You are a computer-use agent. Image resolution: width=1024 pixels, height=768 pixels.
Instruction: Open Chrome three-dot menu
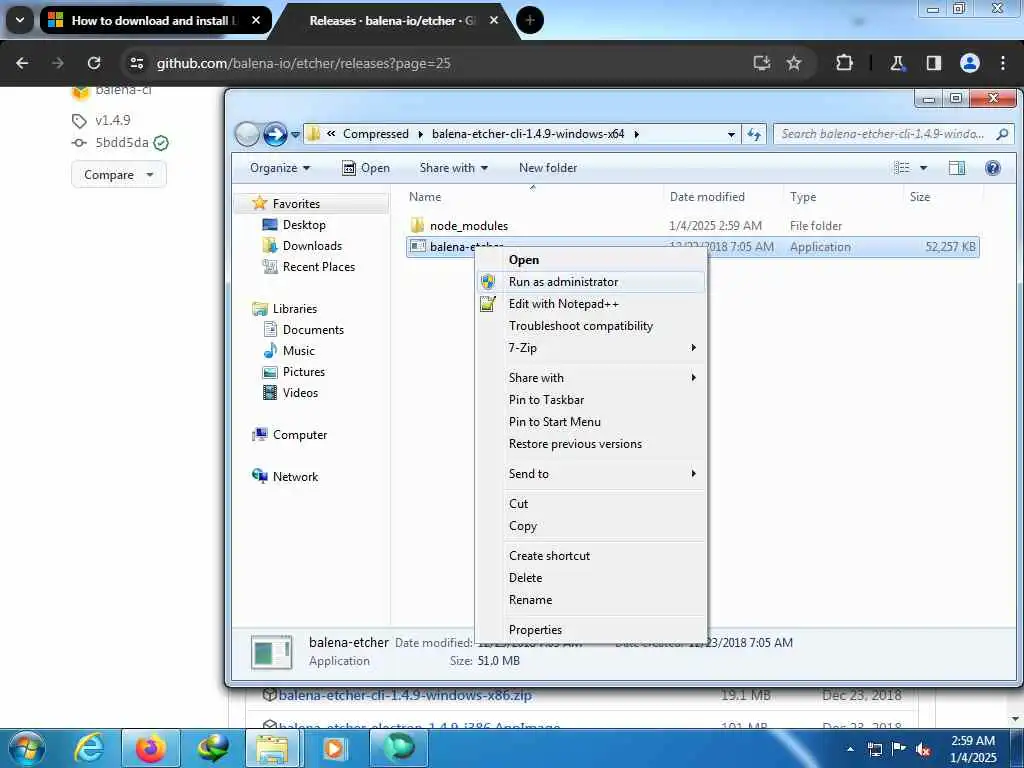[1003, 63]
